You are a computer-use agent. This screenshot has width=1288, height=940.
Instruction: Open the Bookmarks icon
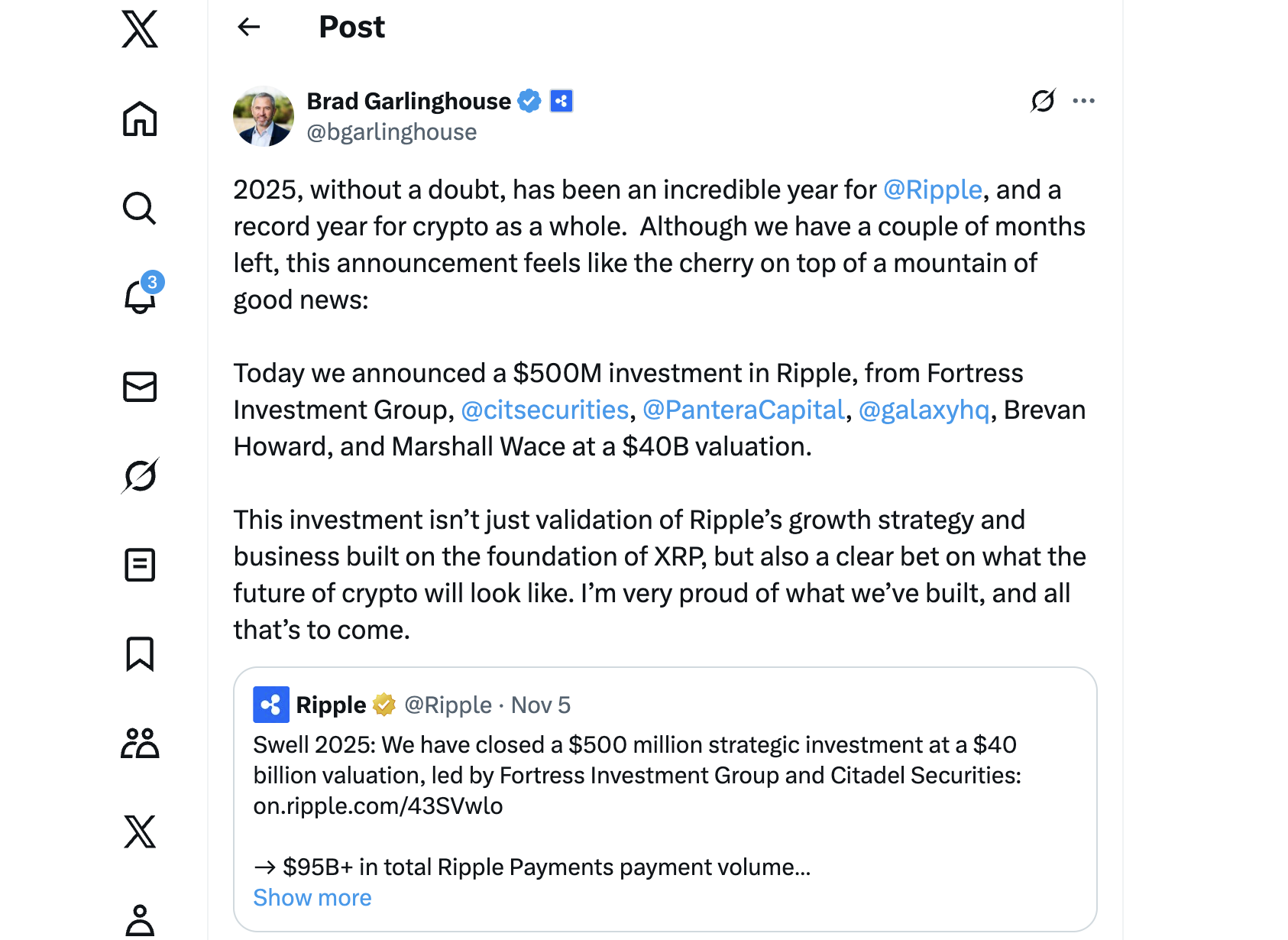click(x=139, y=654)
